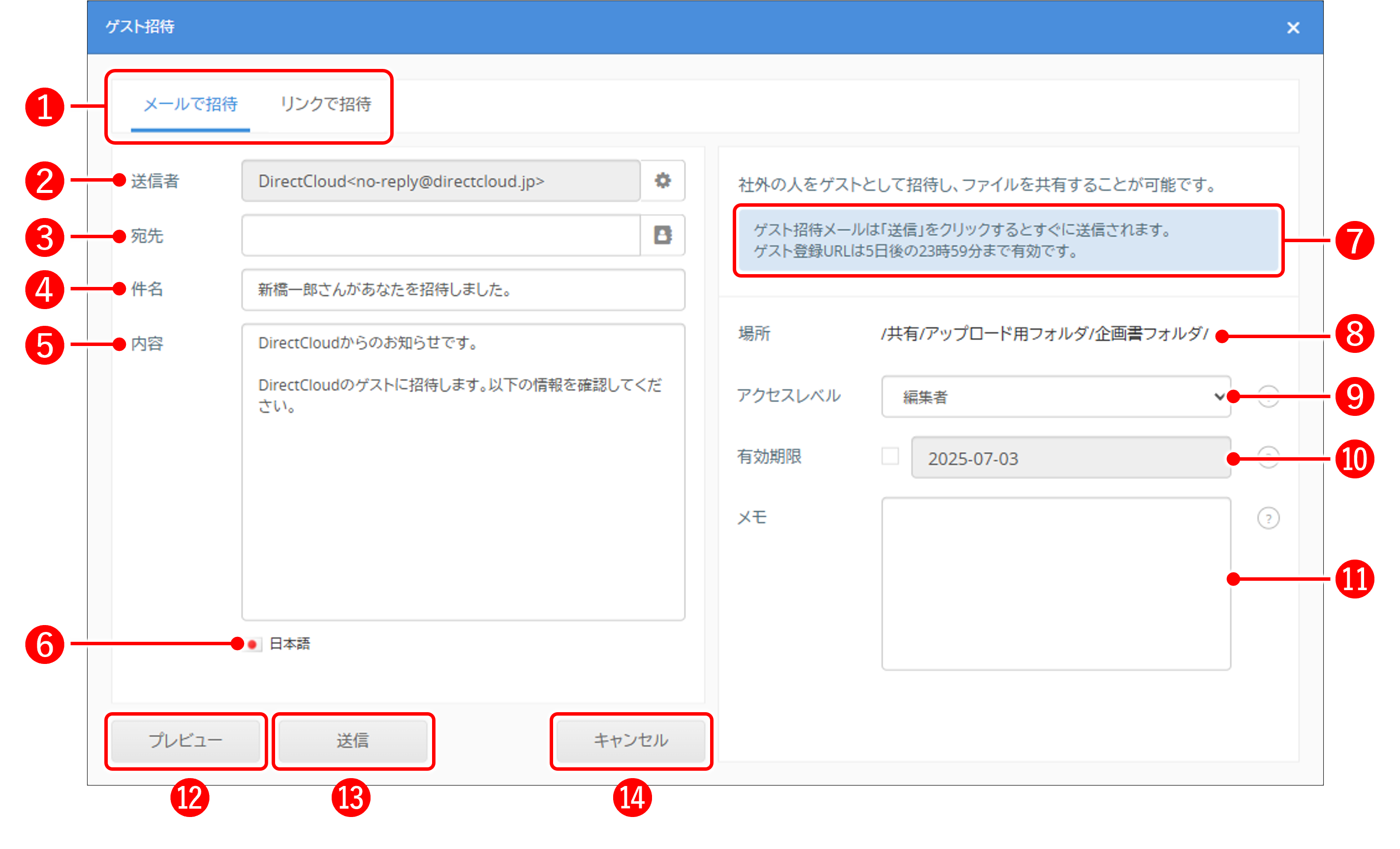Expand the access level chevron selector

click(x=1219, y=397)
